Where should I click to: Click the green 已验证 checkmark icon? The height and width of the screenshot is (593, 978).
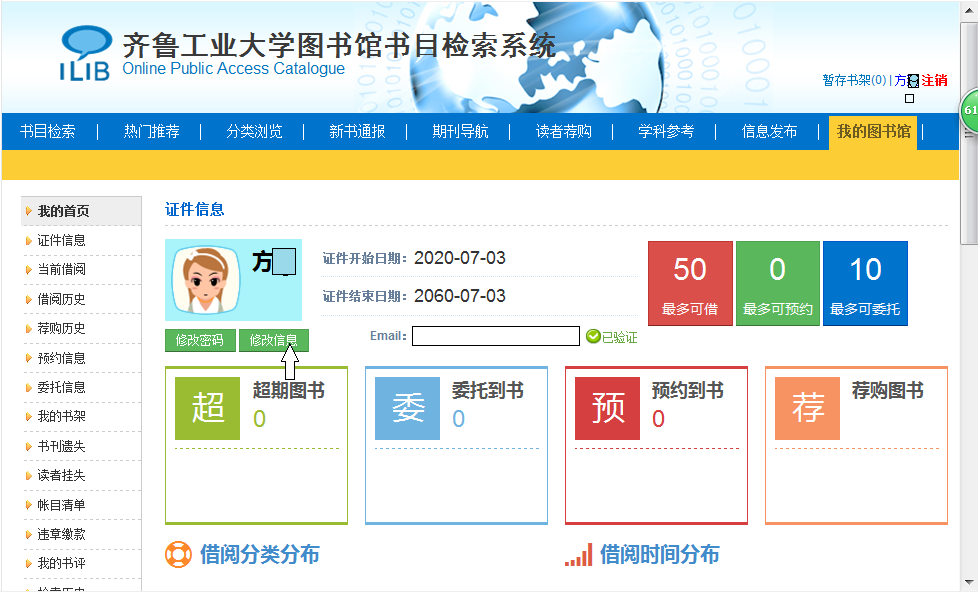pyautogui.click(x=593, y=337)
